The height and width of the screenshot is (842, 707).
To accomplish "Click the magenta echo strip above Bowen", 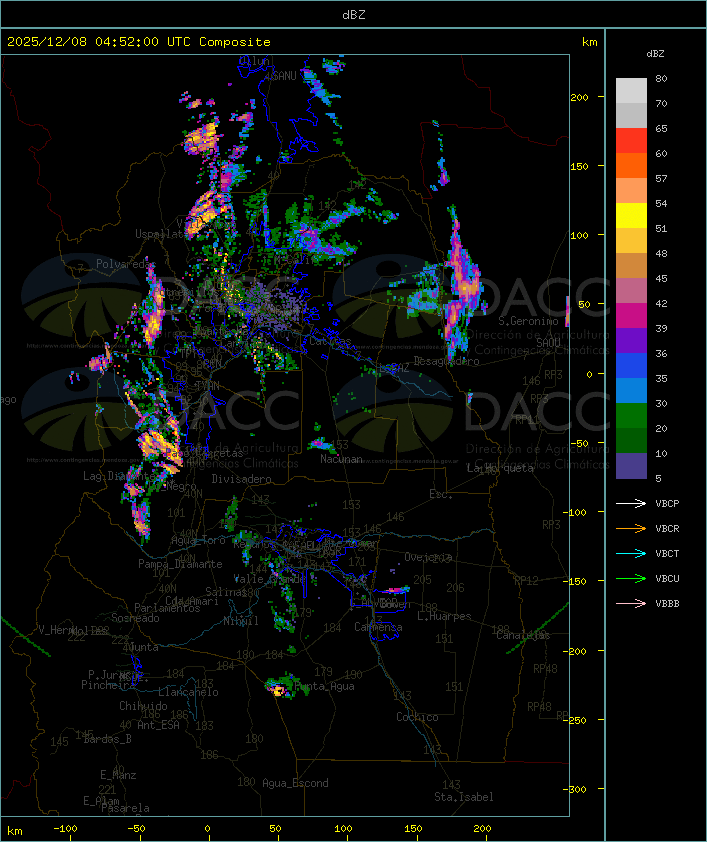I will [396, 590].
